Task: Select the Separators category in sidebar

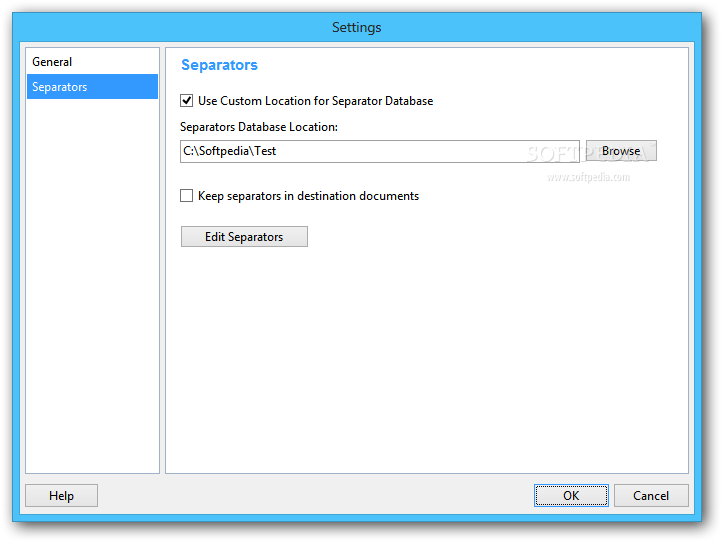Action: coord(92,87)
